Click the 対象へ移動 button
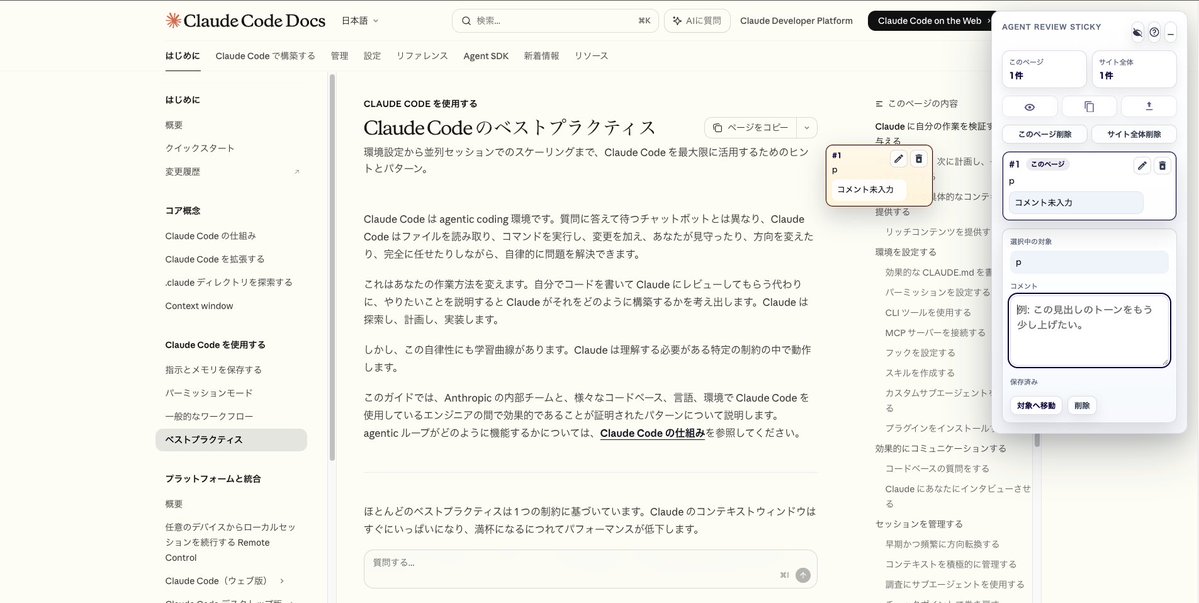Screen dimensions: 1199x603 click(1036, 405)
